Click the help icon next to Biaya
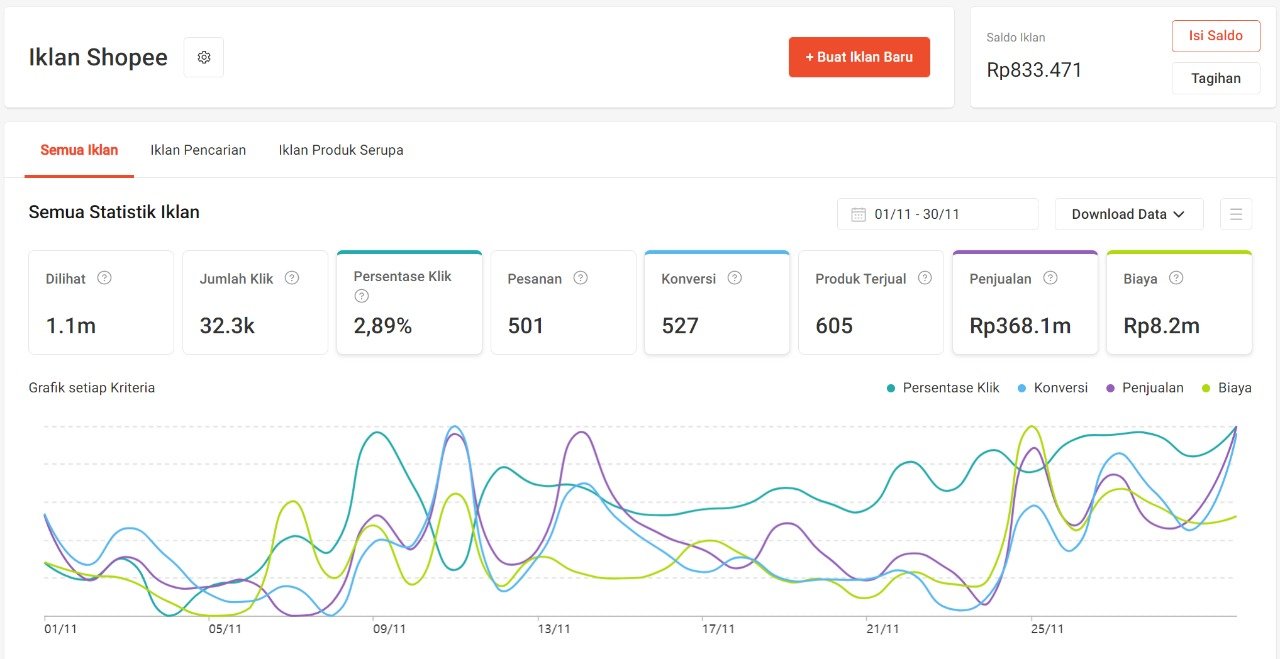The height and width of the screenshot is (659, 1280). pos(1176,278)
